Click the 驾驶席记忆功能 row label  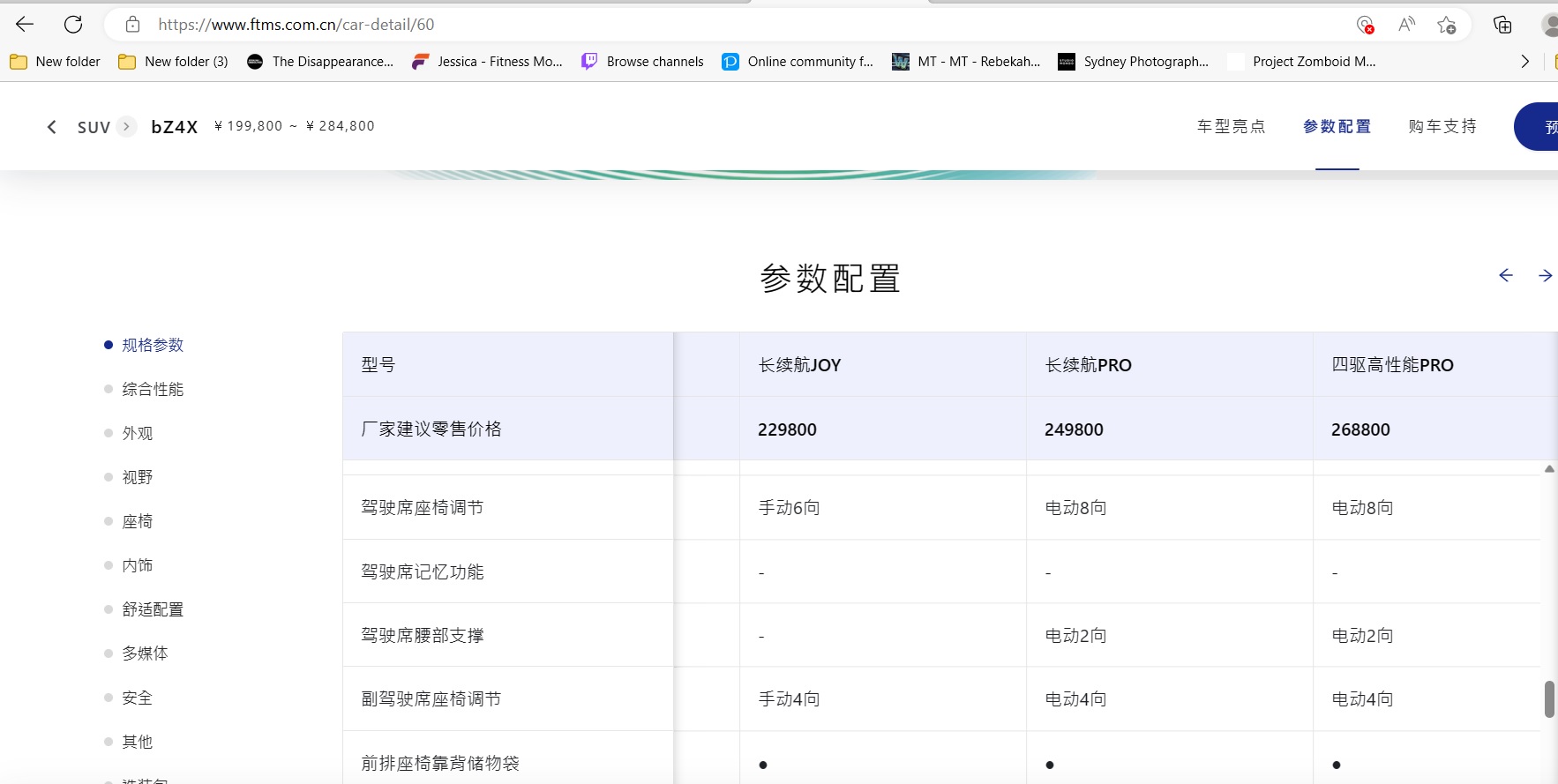pyautogui.click(x=423, y=572)
